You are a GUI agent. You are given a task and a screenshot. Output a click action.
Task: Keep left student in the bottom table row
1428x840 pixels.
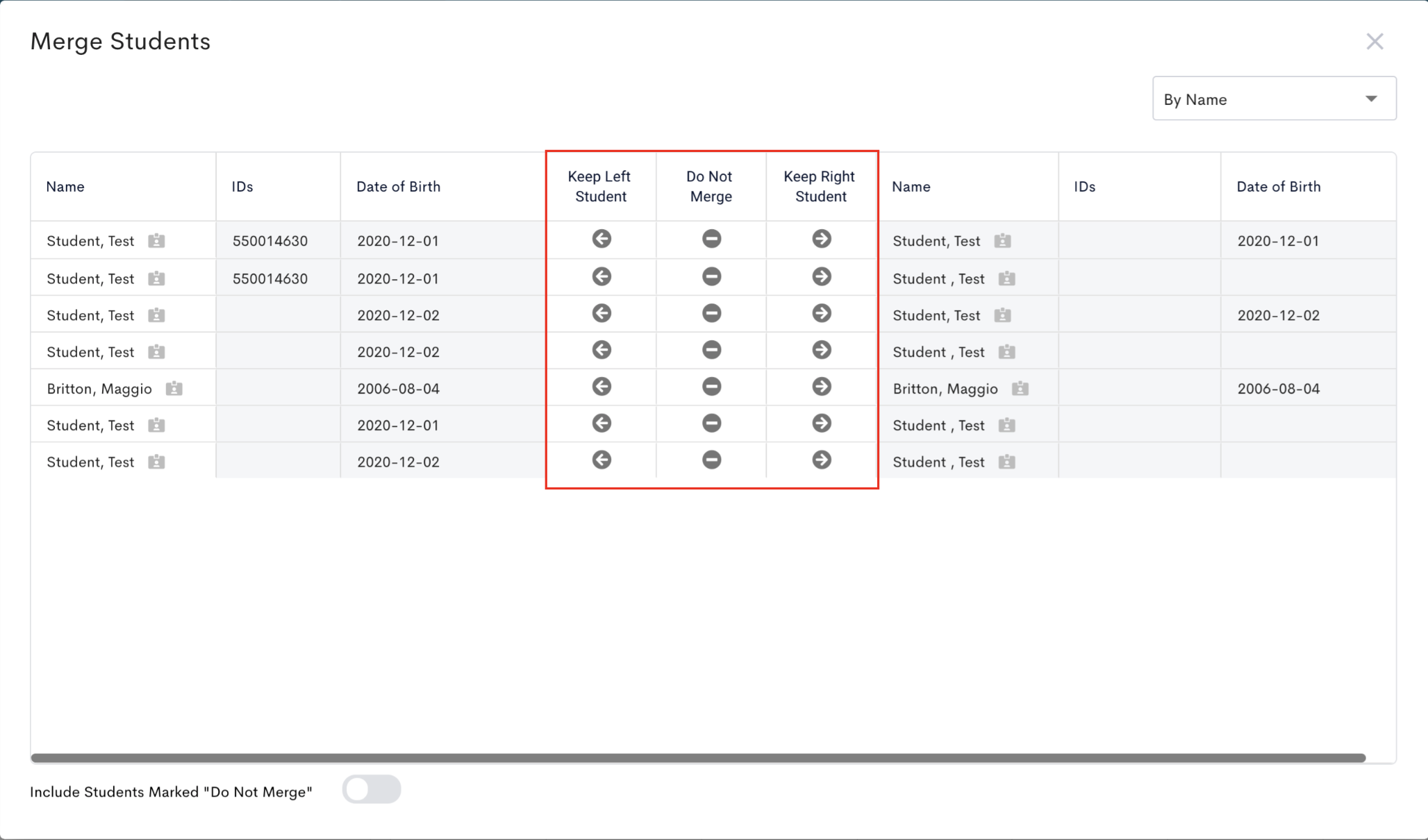(601, 460)
